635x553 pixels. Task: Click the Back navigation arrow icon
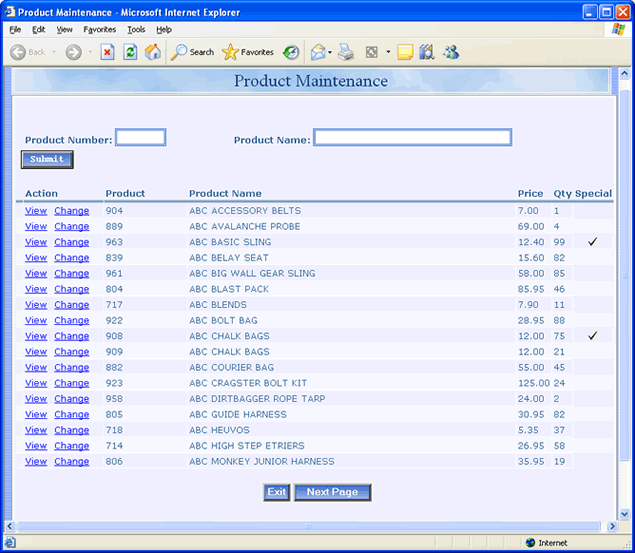(18, 52)
